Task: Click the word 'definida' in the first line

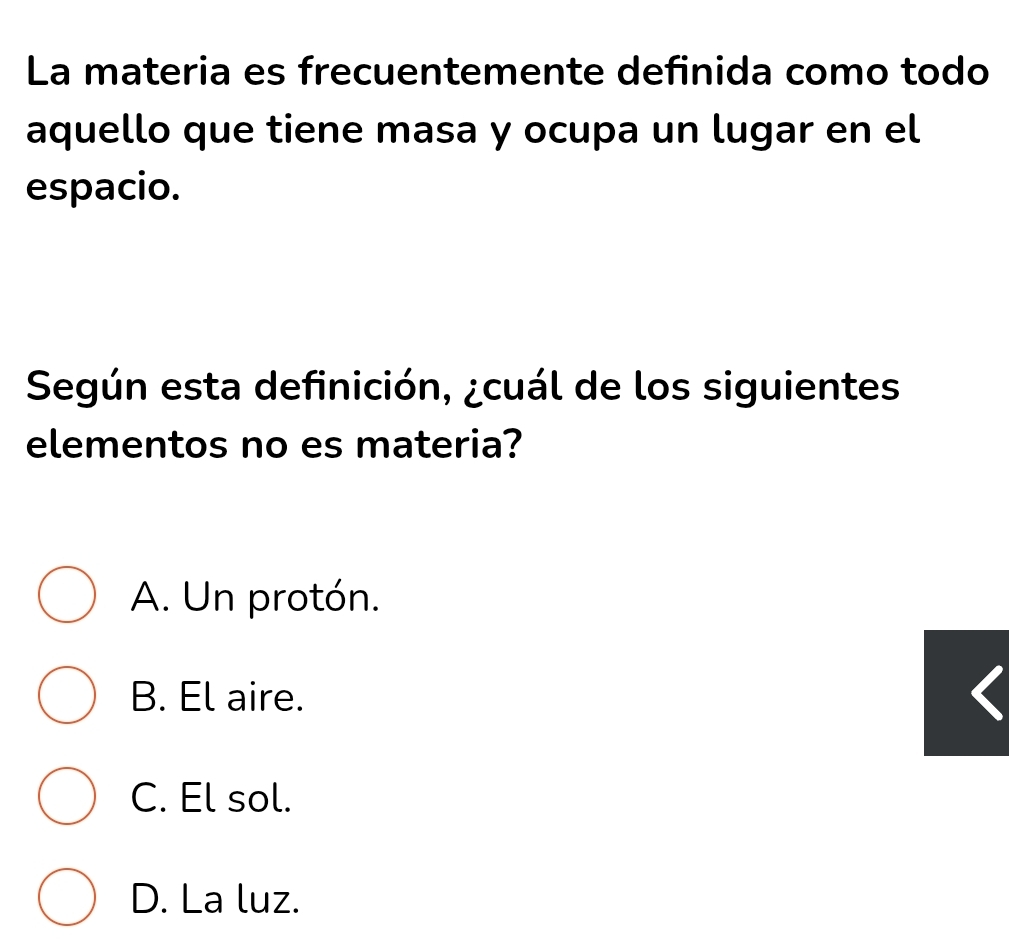Action: [694, 71]
